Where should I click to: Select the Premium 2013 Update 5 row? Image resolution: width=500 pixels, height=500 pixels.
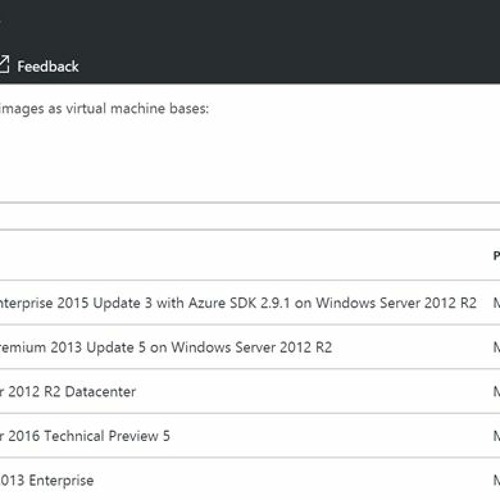[250, 347]
